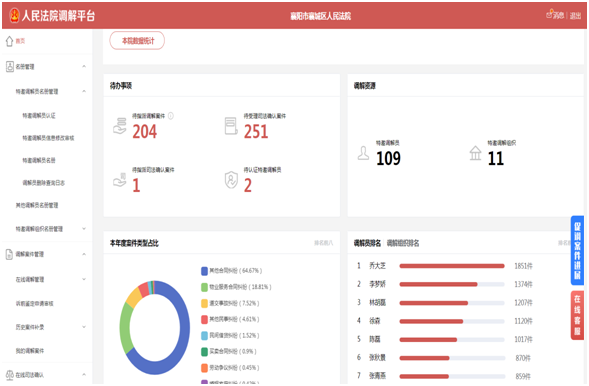This screenshot has width=589, height=386.
Task: Switch to the 调解组织排名 tab
Action: click(403, 243)
